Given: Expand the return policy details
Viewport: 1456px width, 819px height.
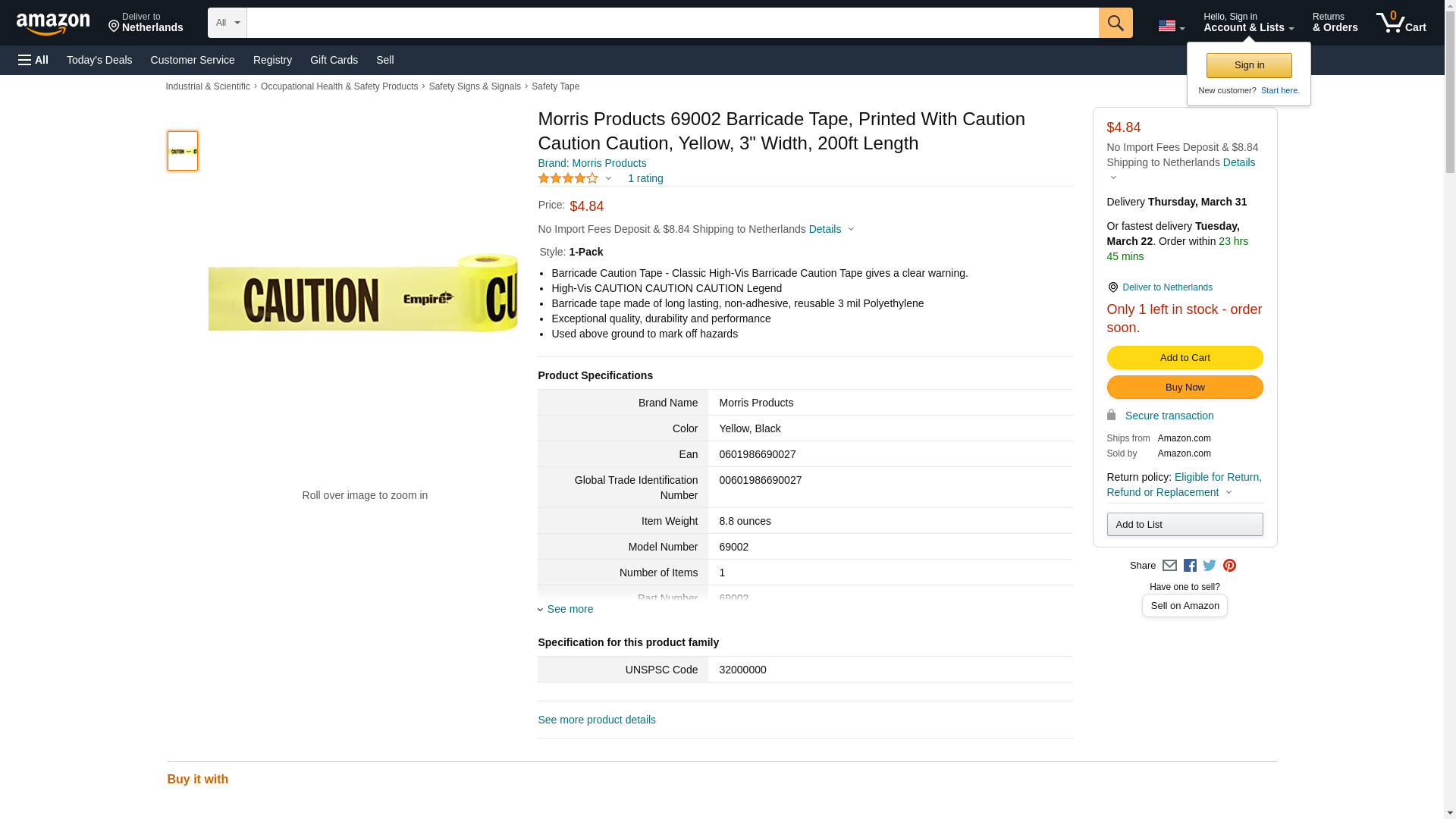Looking at the screenshot, I should [1228, 492].
